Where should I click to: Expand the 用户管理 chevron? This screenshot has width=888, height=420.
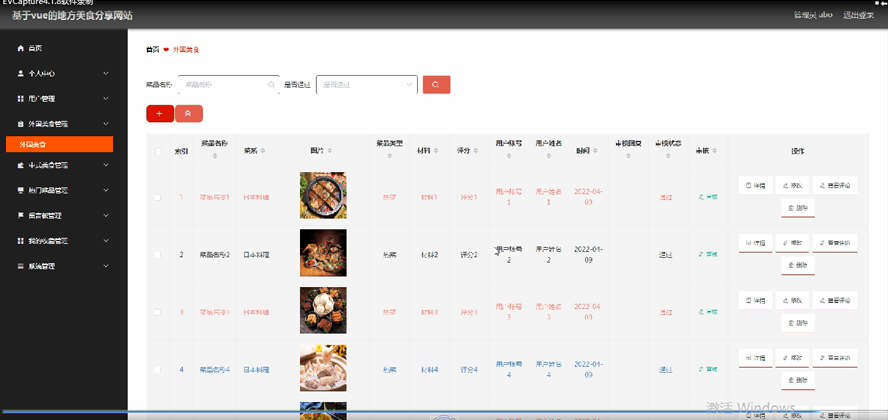[x=106, y=98]
